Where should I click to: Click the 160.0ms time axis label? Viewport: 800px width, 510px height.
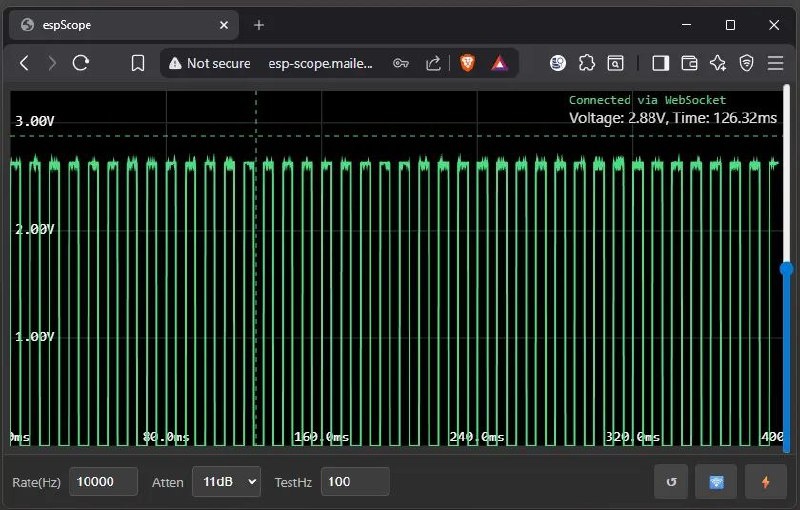[321, 437]
